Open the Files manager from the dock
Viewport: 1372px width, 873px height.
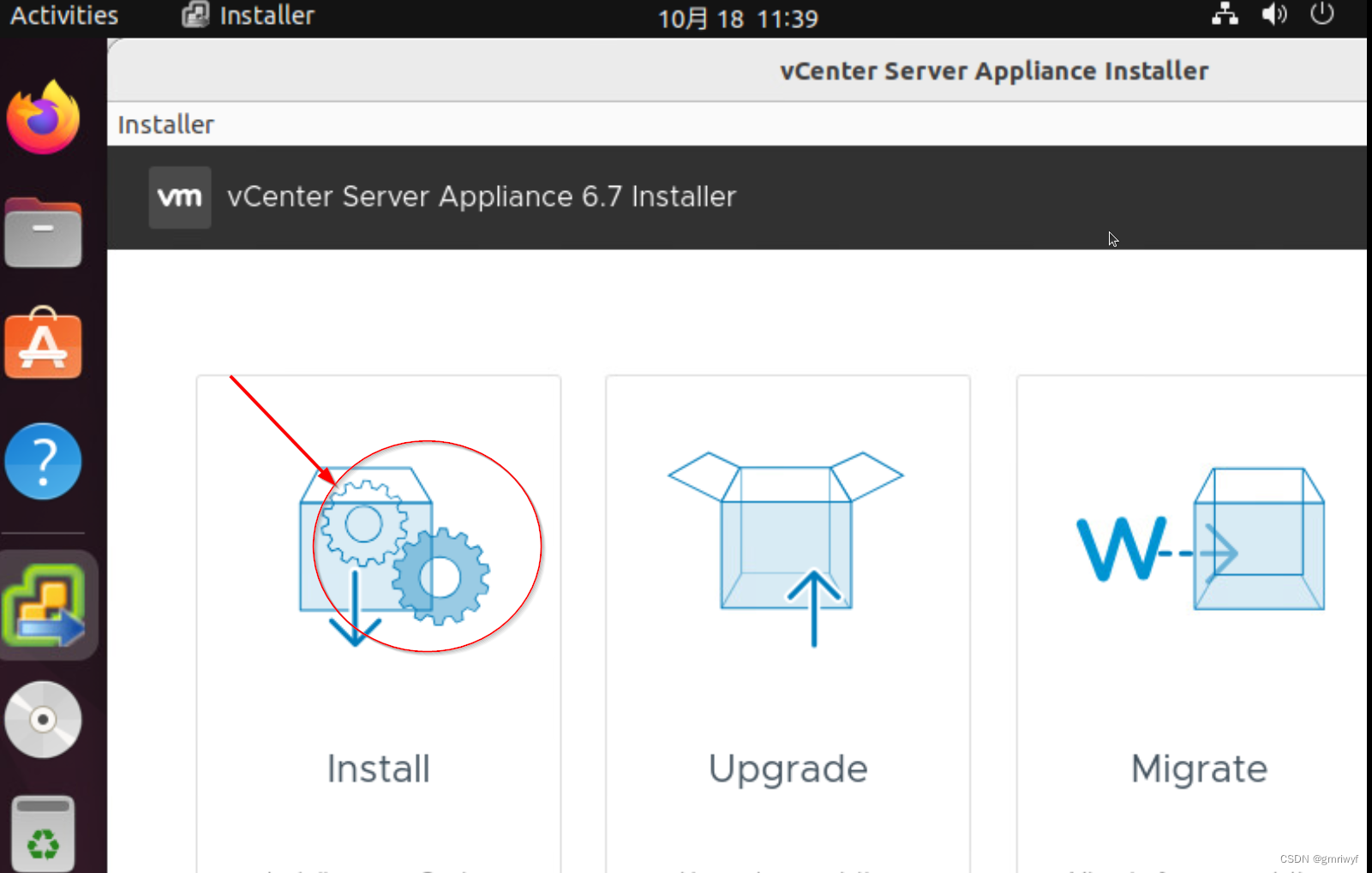(x=43, y=232)
